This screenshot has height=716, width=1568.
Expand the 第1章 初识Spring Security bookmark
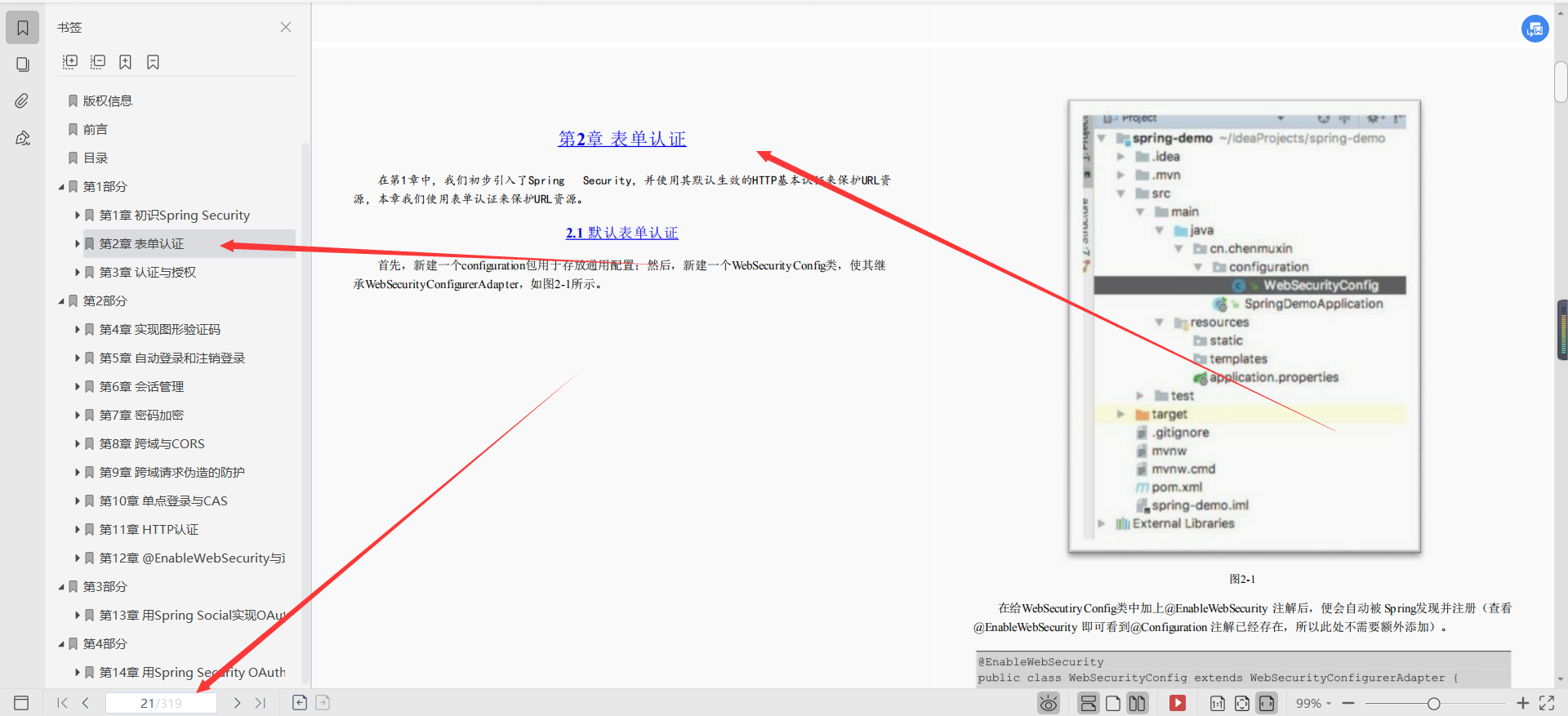tap(78, 216)
